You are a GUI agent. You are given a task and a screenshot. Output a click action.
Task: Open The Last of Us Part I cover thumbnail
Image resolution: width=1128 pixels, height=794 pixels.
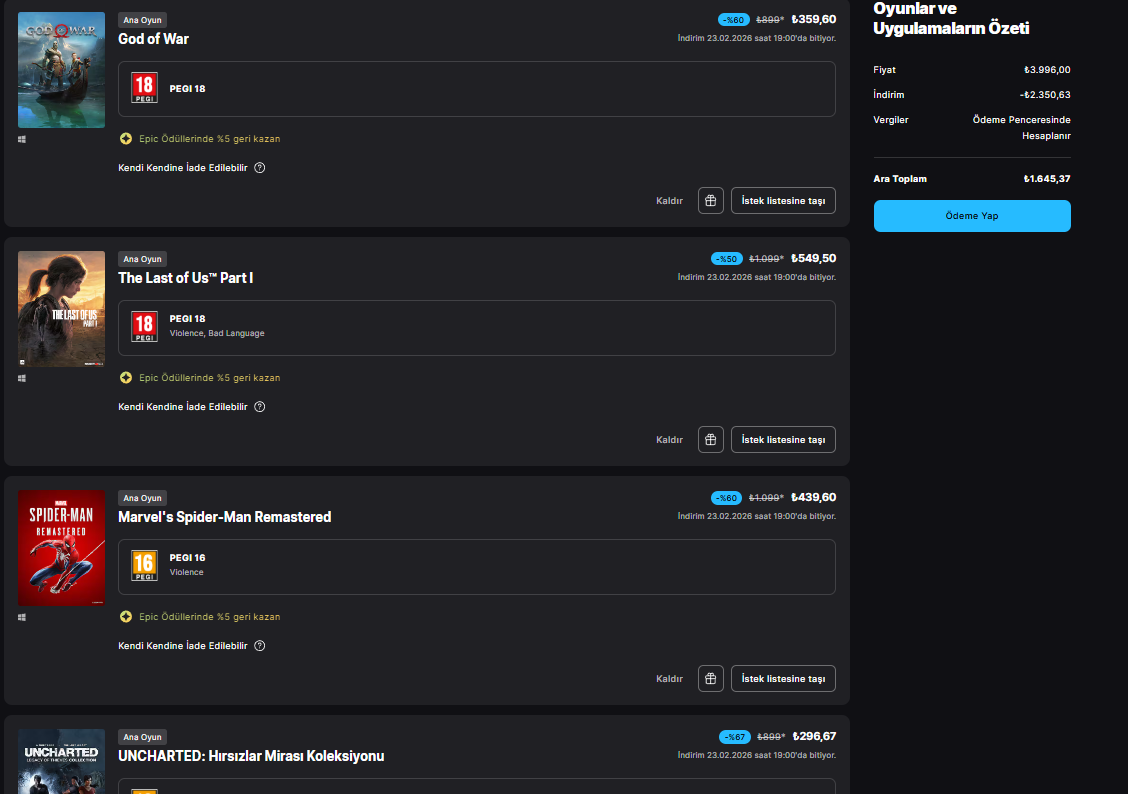[x=61, y=309]
